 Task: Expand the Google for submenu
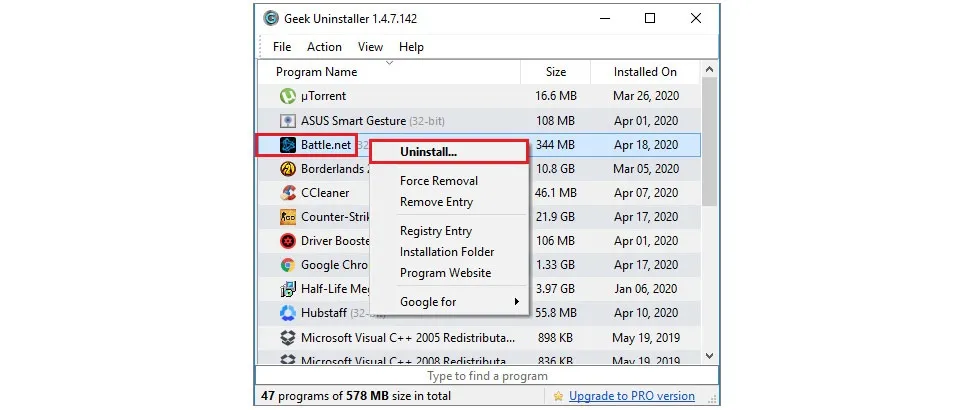pos(449,302)
